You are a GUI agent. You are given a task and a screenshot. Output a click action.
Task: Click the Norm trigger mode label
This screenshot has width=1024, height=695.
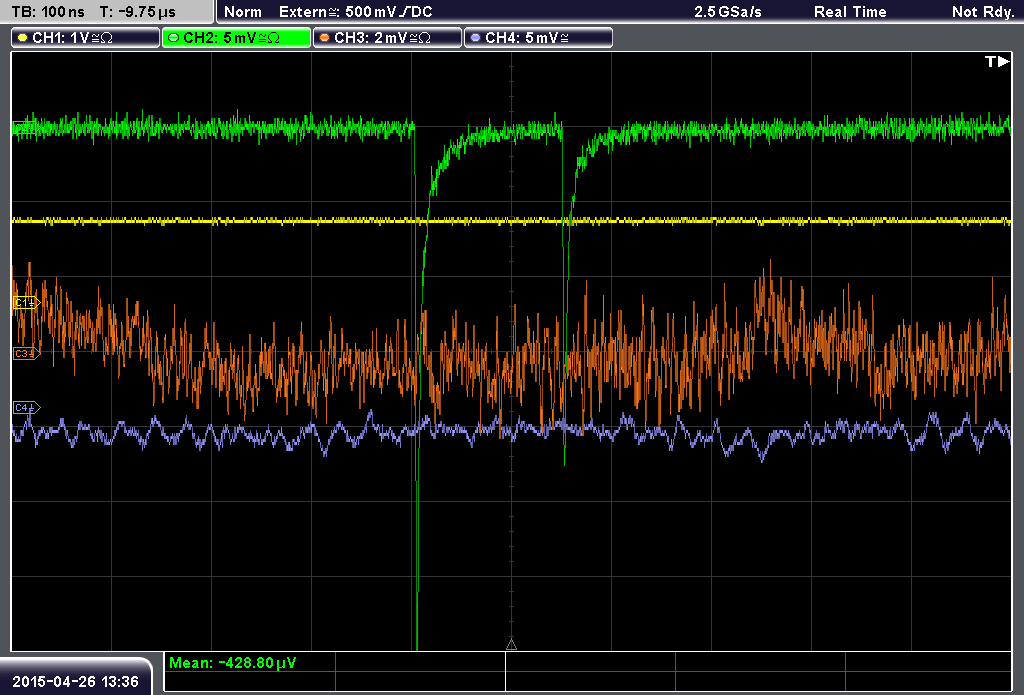[x=243, y=12]
